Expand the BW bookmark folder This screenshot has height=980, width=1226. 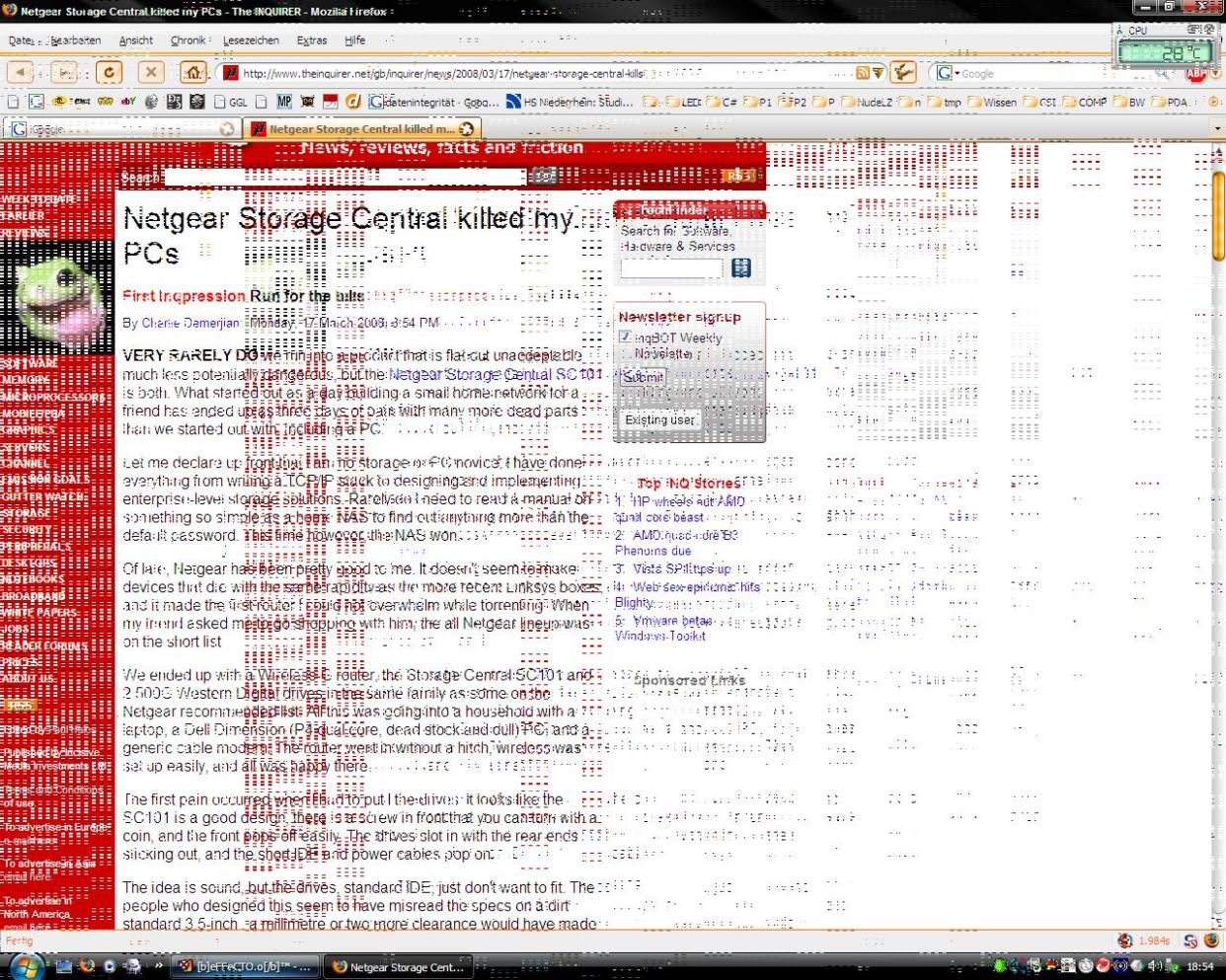(1129, 102)
